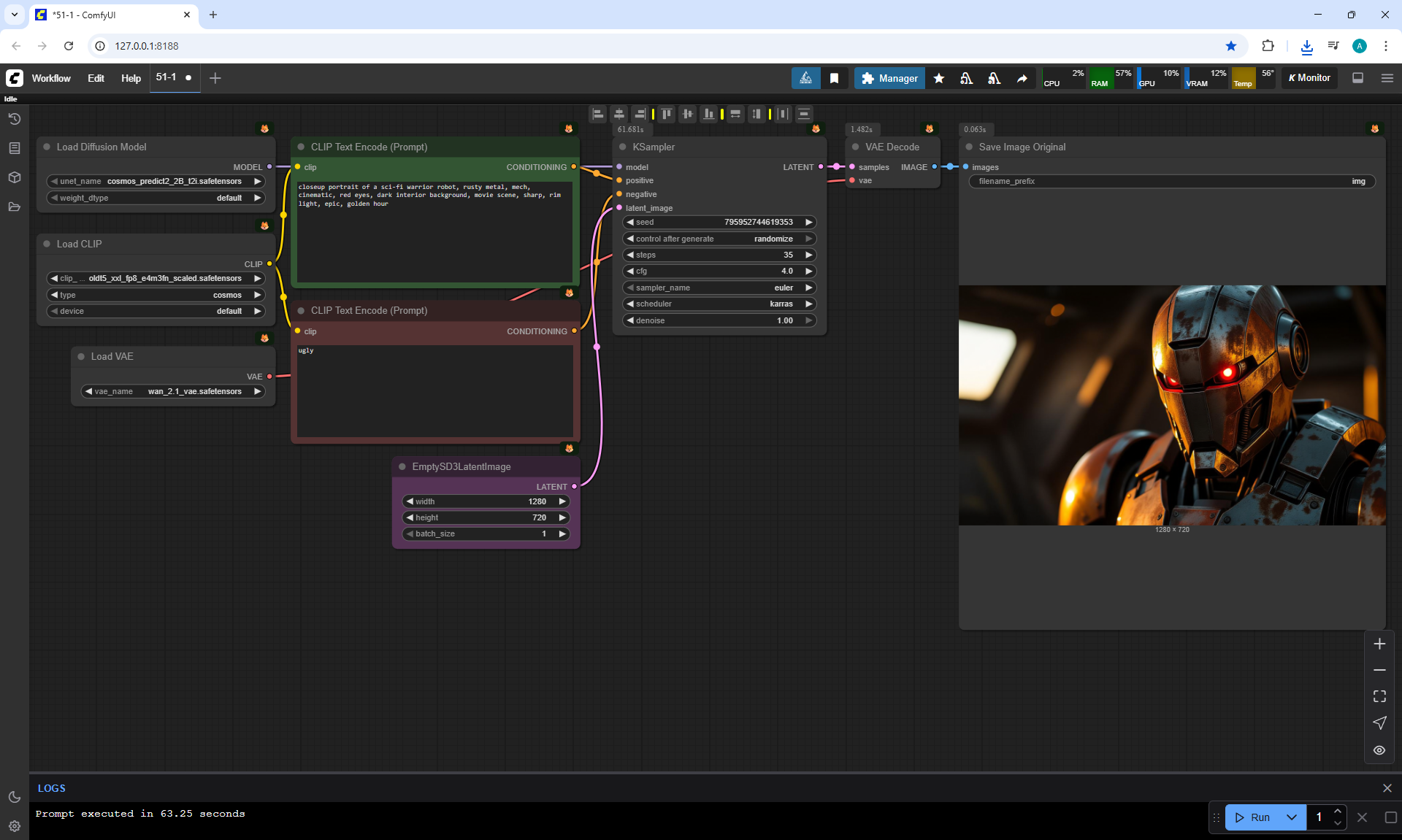
Task: Click the align-left nodes icon
Action: 598,114
